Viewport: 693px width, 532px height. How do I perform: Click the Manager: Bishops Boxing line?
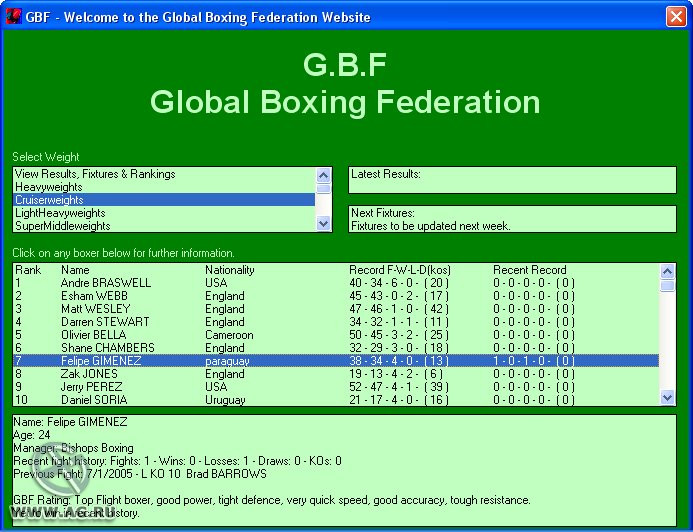[73, 448]
